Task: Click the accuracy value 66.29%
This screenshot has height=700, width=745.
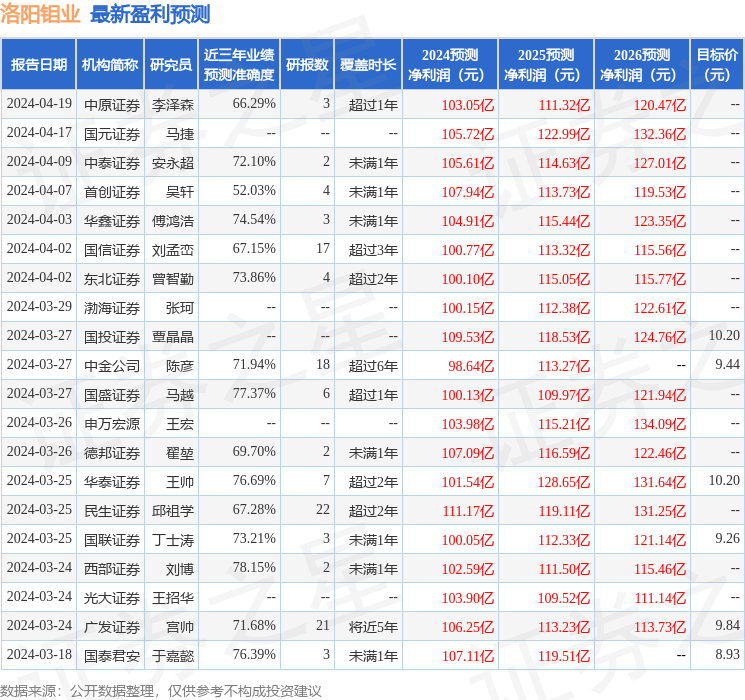Action: [x=254, y=103]
